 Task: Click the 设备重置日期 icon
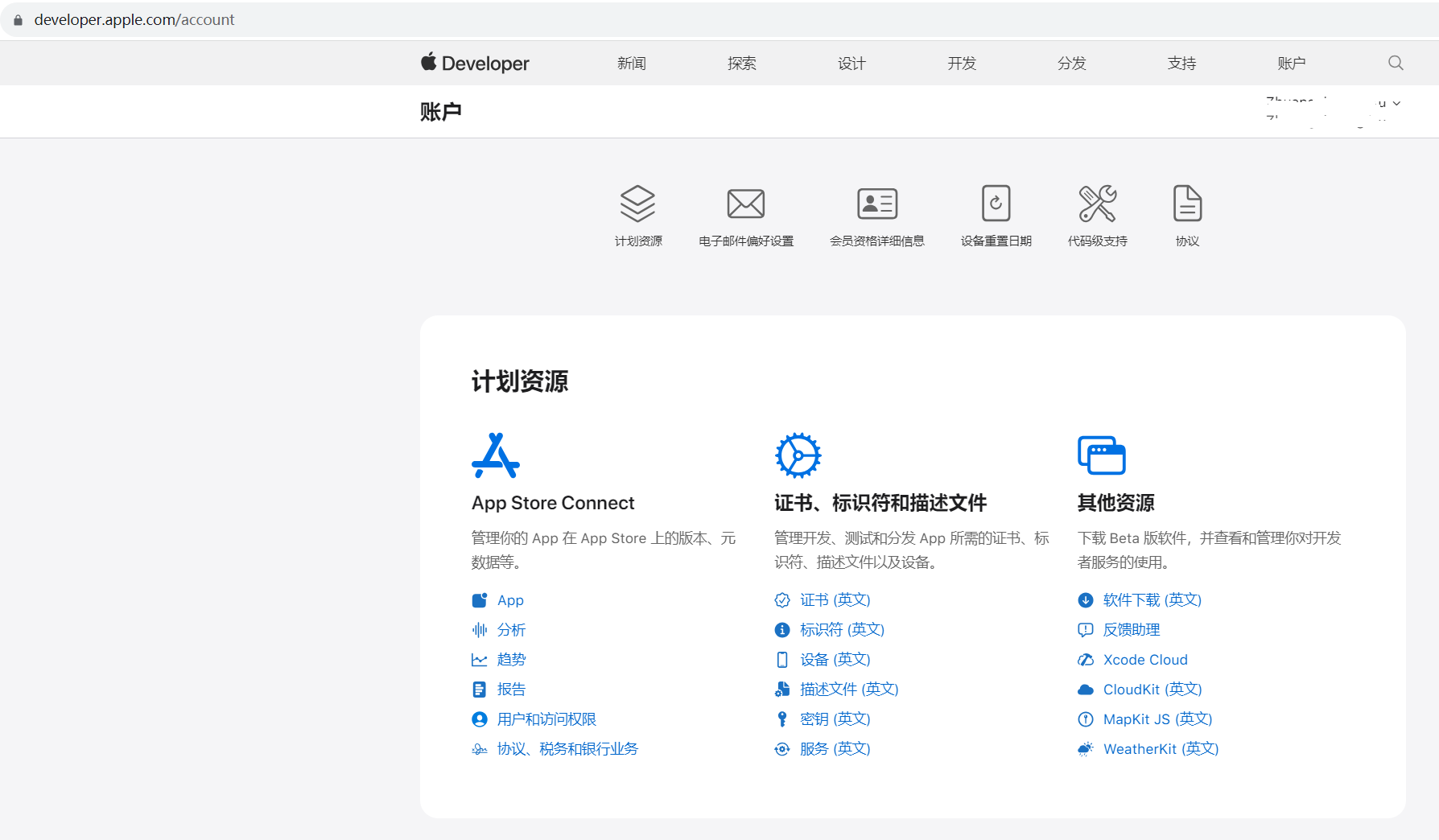pyautogui.click(x=996, y=204)
